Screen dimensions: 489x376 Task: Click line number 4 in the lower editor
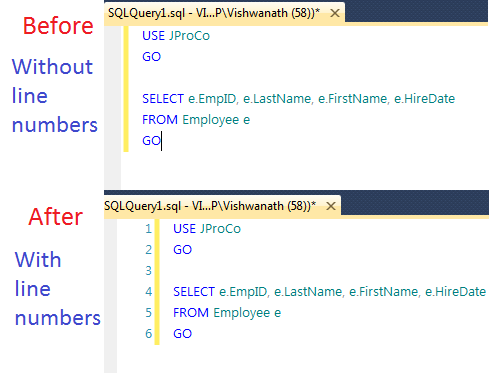(148, 292)
